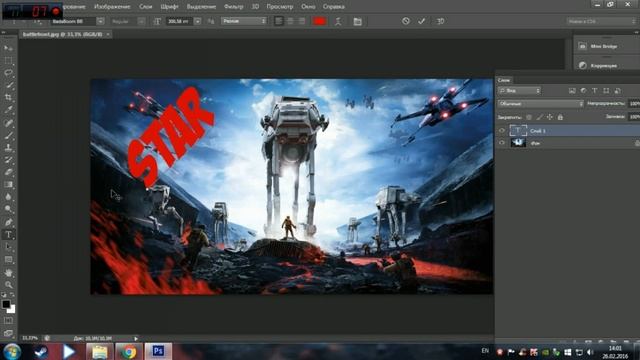Cancel current text edits
640x360 pixels.
coord(405,21)
